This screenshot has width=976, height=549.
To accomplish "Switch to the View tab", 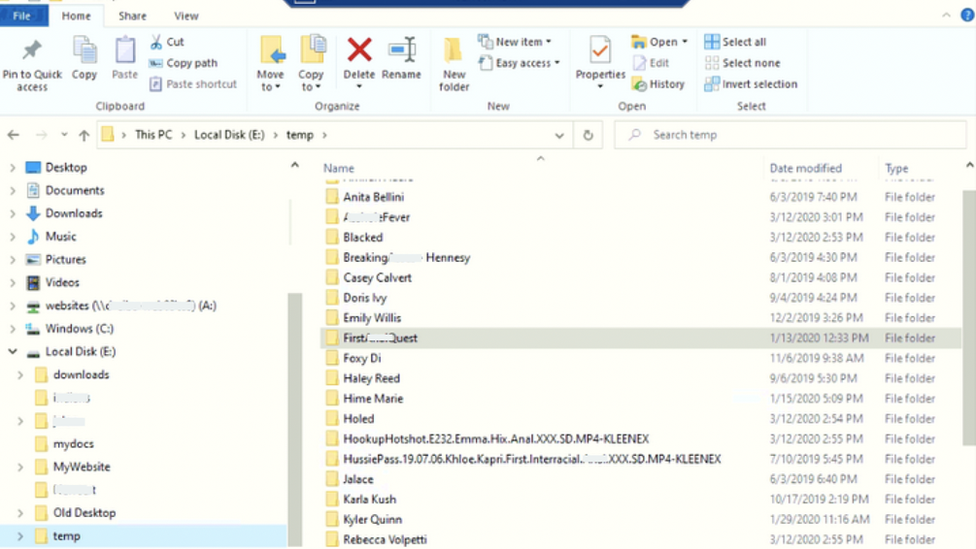I will (186, 16).
